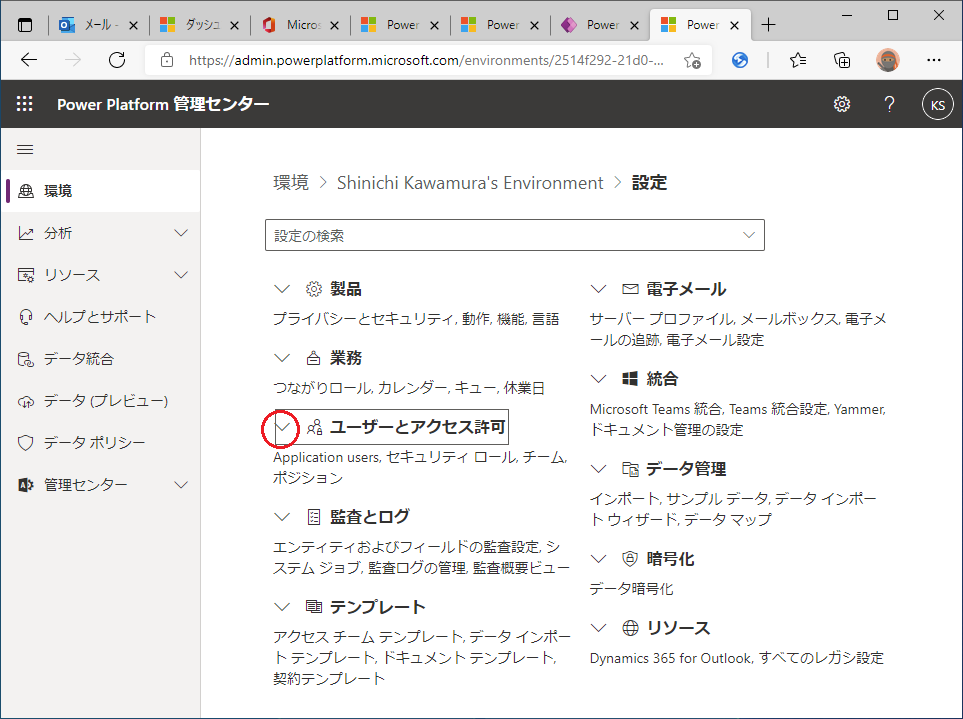
Task: Open the 設定の検索 dropdown arrow
Action: pos(749,235)
